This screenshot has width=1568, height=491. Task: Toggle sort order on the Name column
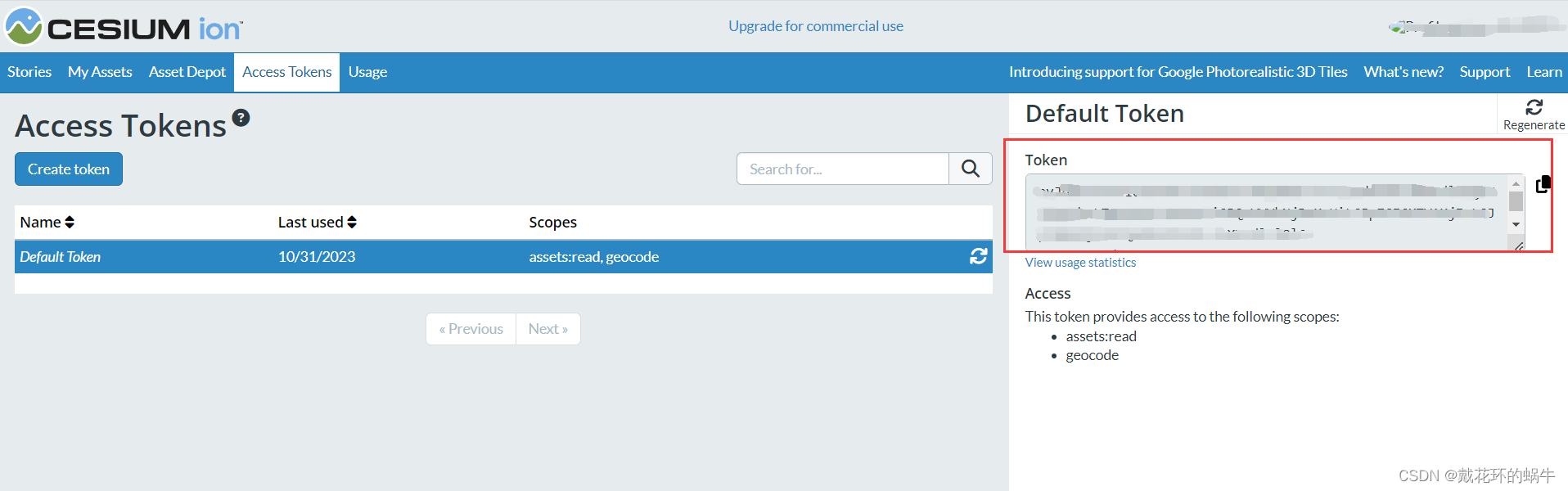tap(69, 222)
